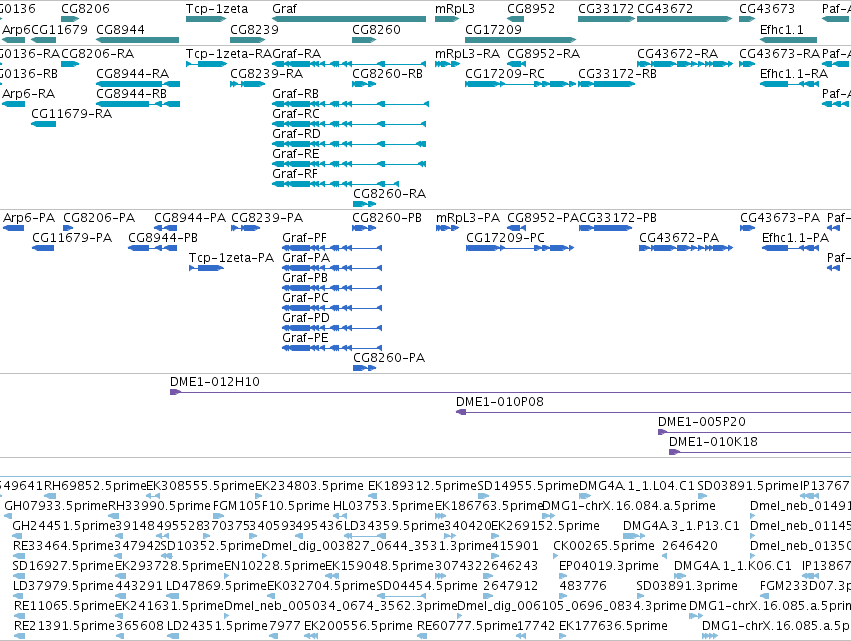Select transcript Arp6-RA
851x641 pixels.
click(x=14, y=104)
